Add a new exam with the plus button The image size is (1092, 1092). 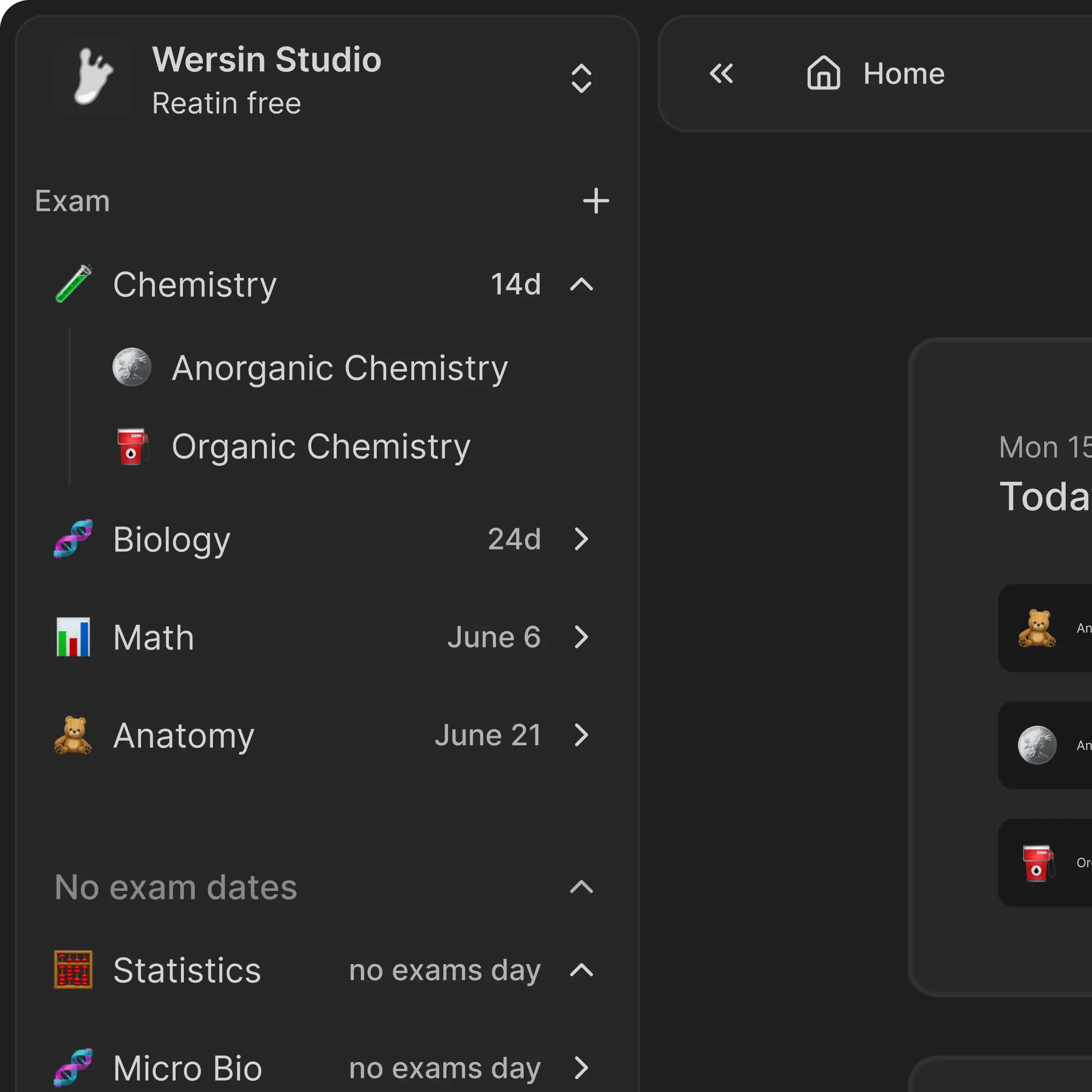pos(596,201)
